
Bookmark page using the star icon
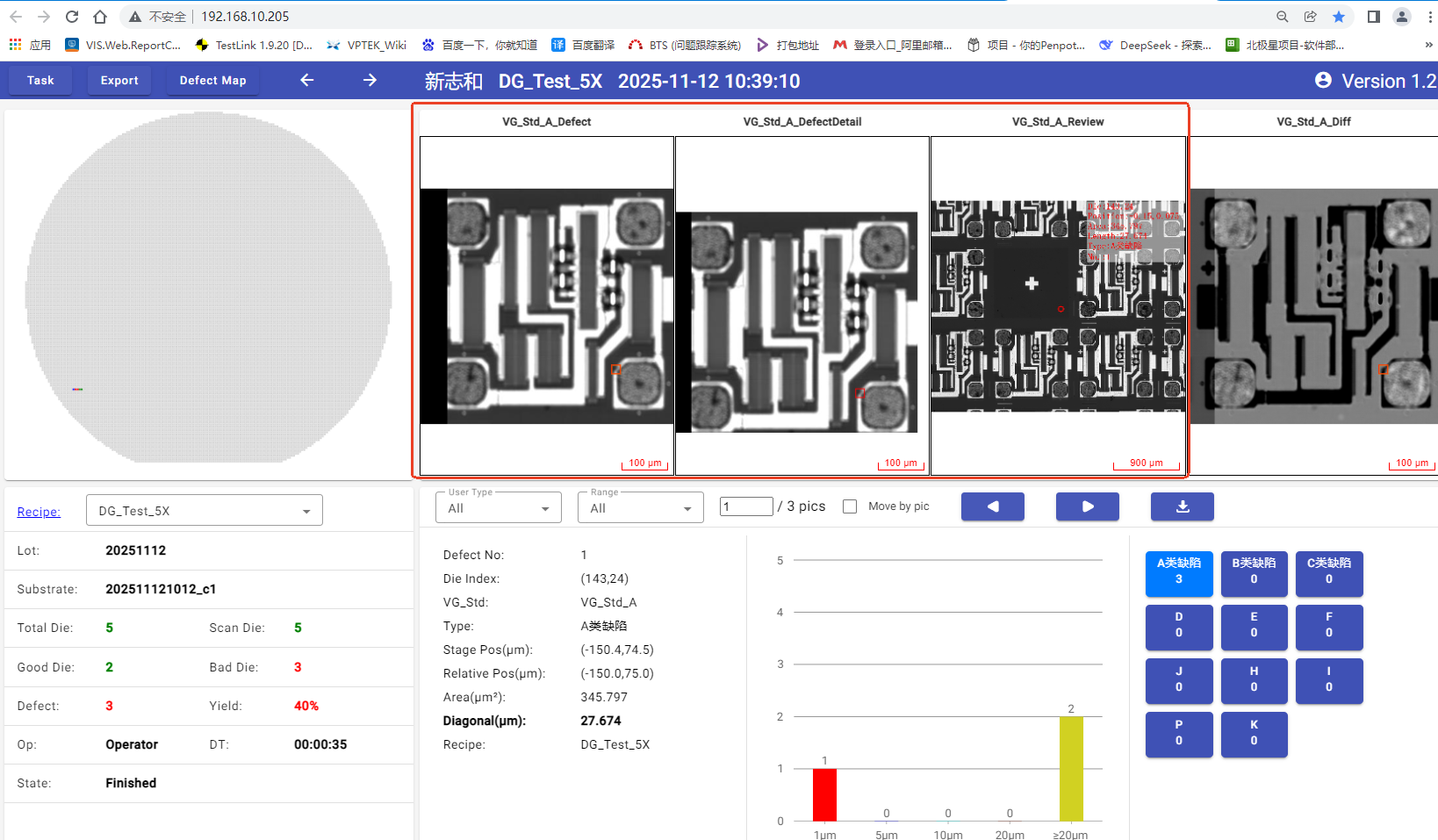point(1338,17)
